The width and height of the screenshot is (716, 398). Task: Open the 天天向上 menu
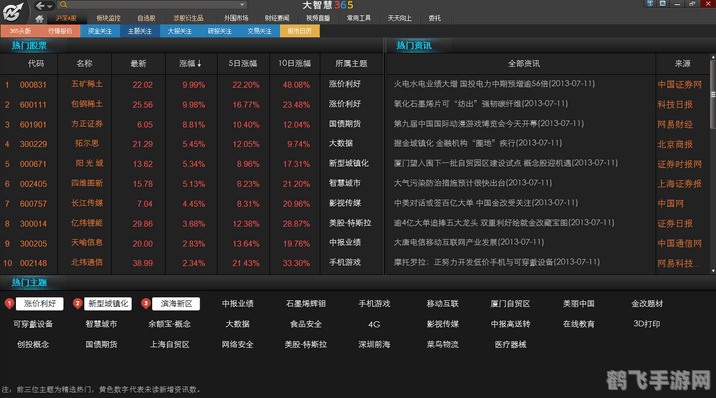click(400, 18)
